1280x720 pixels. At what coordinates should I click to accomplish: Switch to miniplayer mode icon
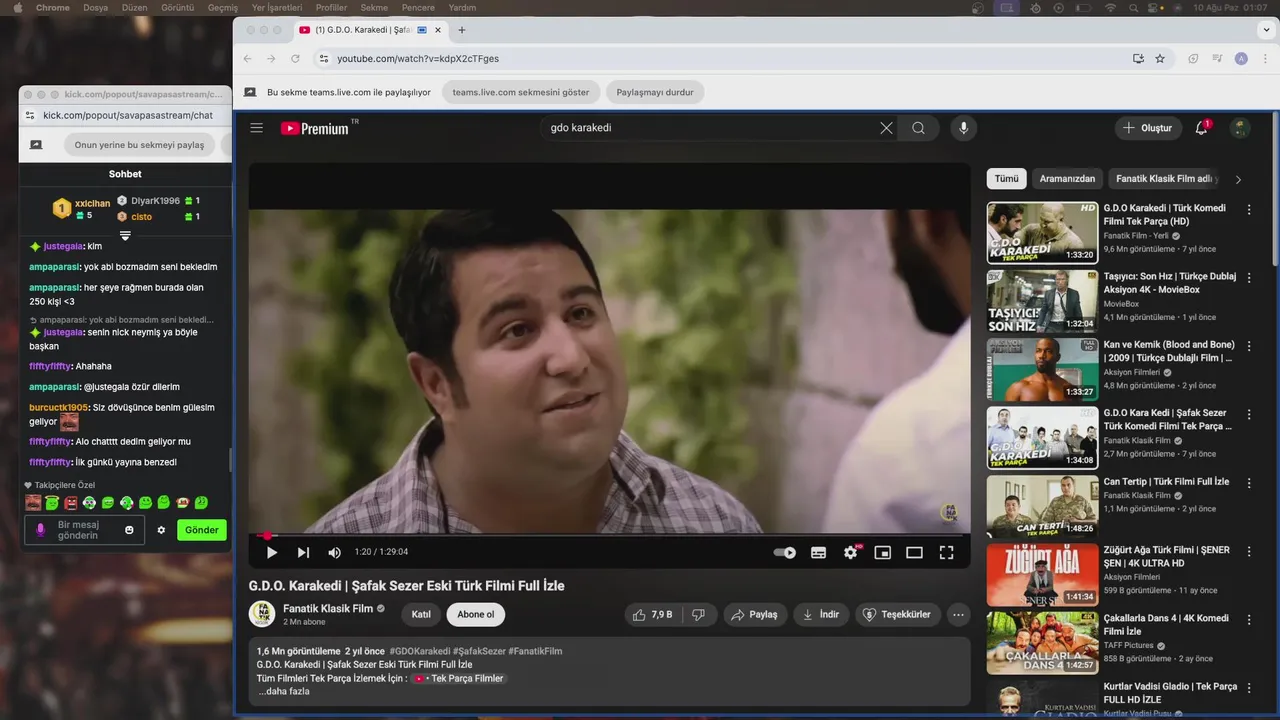point(882,552)
